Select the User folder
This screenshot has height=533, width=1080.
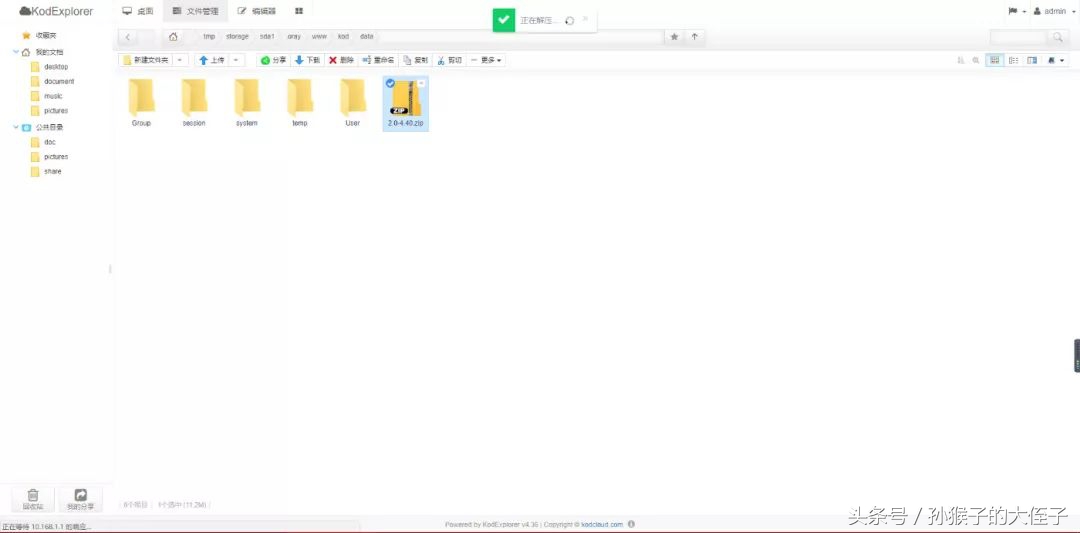click(x=353, y=103)
